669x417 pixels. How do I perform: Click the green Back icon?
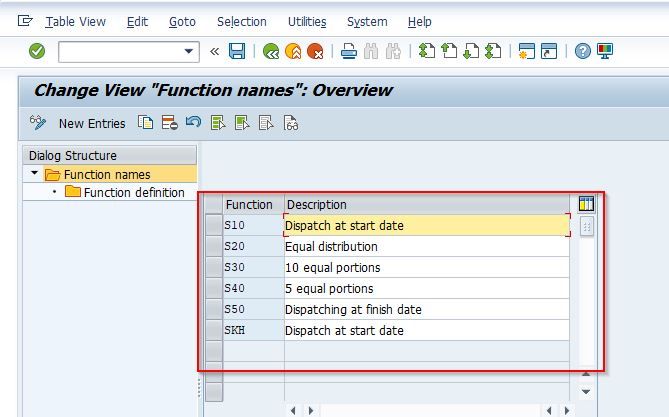271,52
